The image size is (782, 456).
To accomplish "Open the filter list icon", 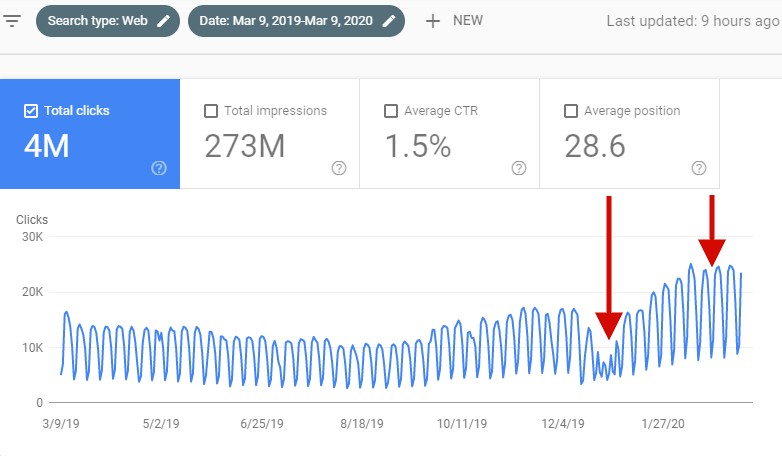I will tap(12, 21).
